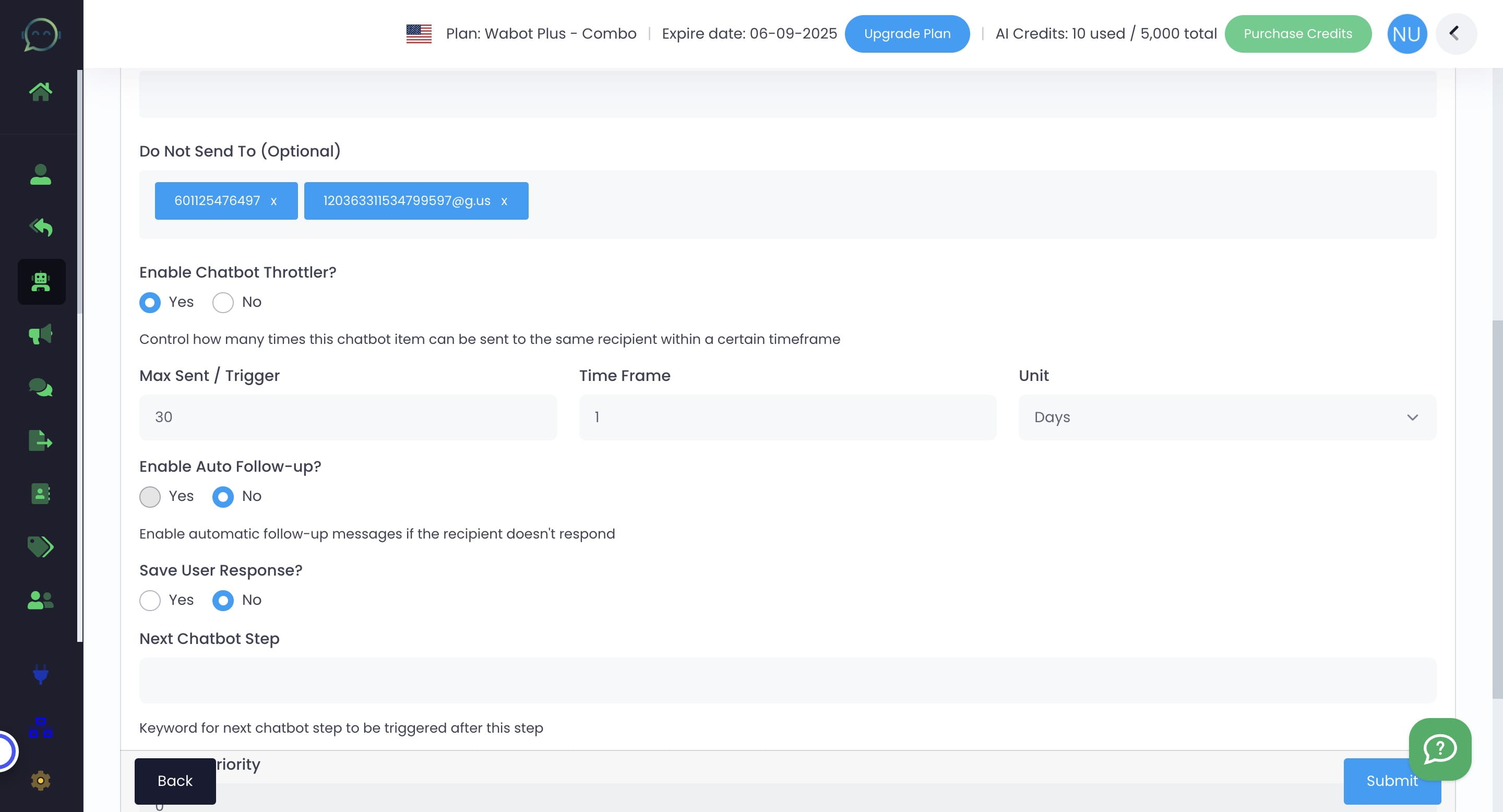
Task: Set Save User Response to Yes
Action: (x=150, y=600)
